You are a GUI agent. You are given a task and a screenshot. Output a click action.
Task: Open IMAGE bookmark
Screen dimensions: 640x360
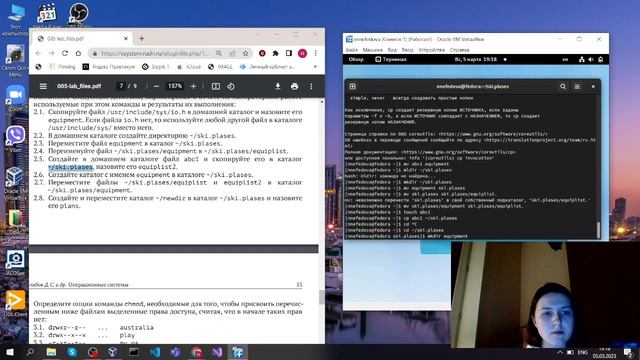(x=220, y=67)
